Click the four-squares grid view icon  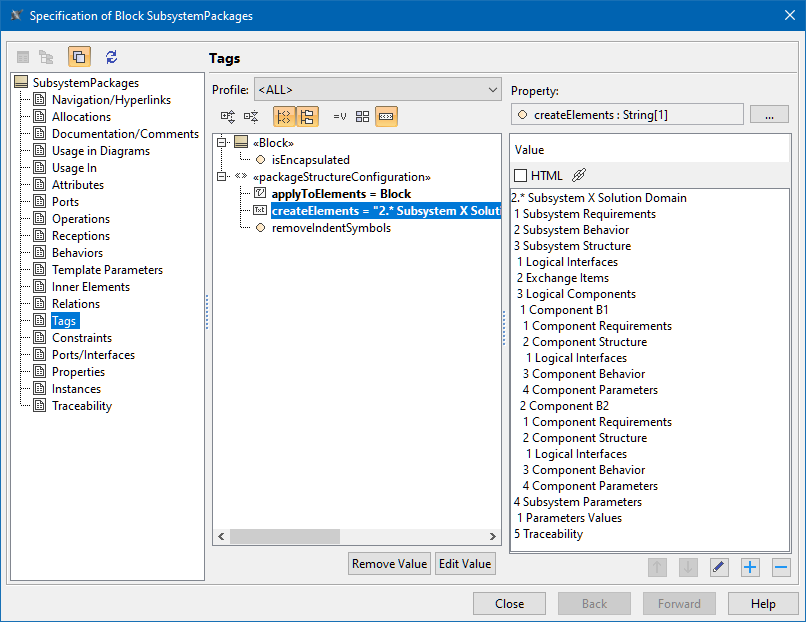[363, 117]
